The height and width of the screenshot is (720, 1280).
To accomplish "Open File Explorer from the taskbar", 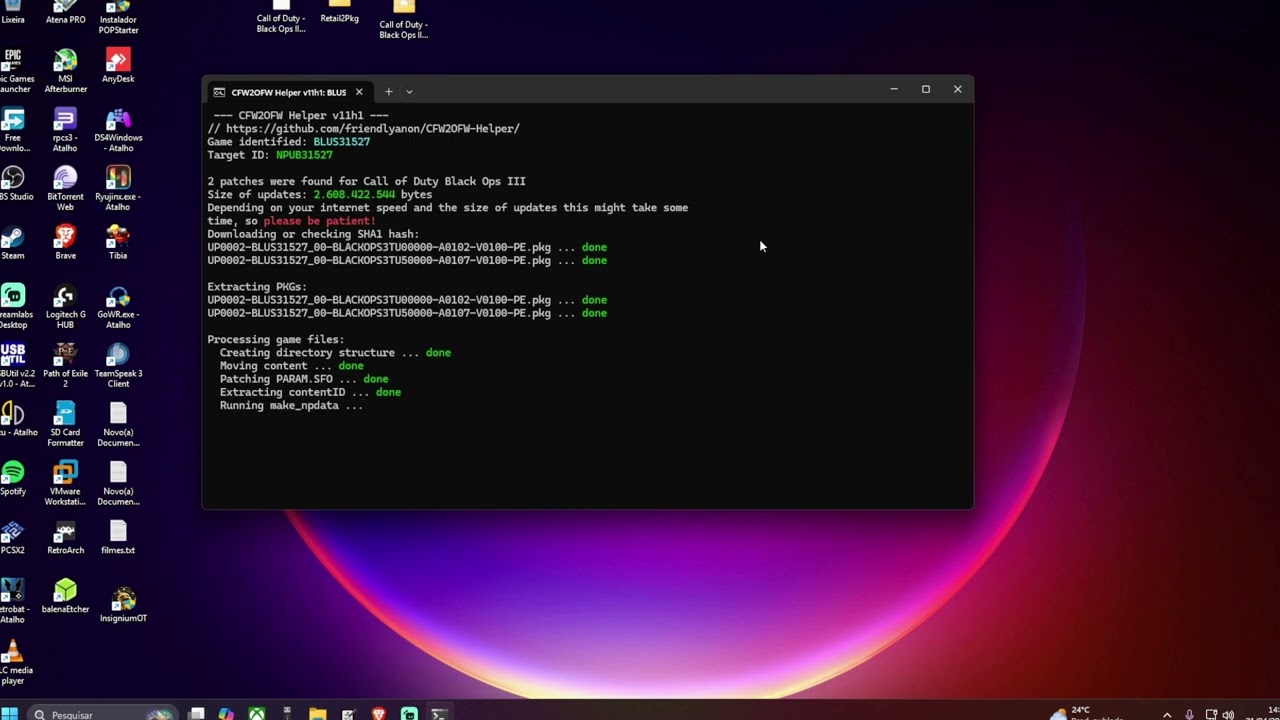I will [x=317, y=714].
